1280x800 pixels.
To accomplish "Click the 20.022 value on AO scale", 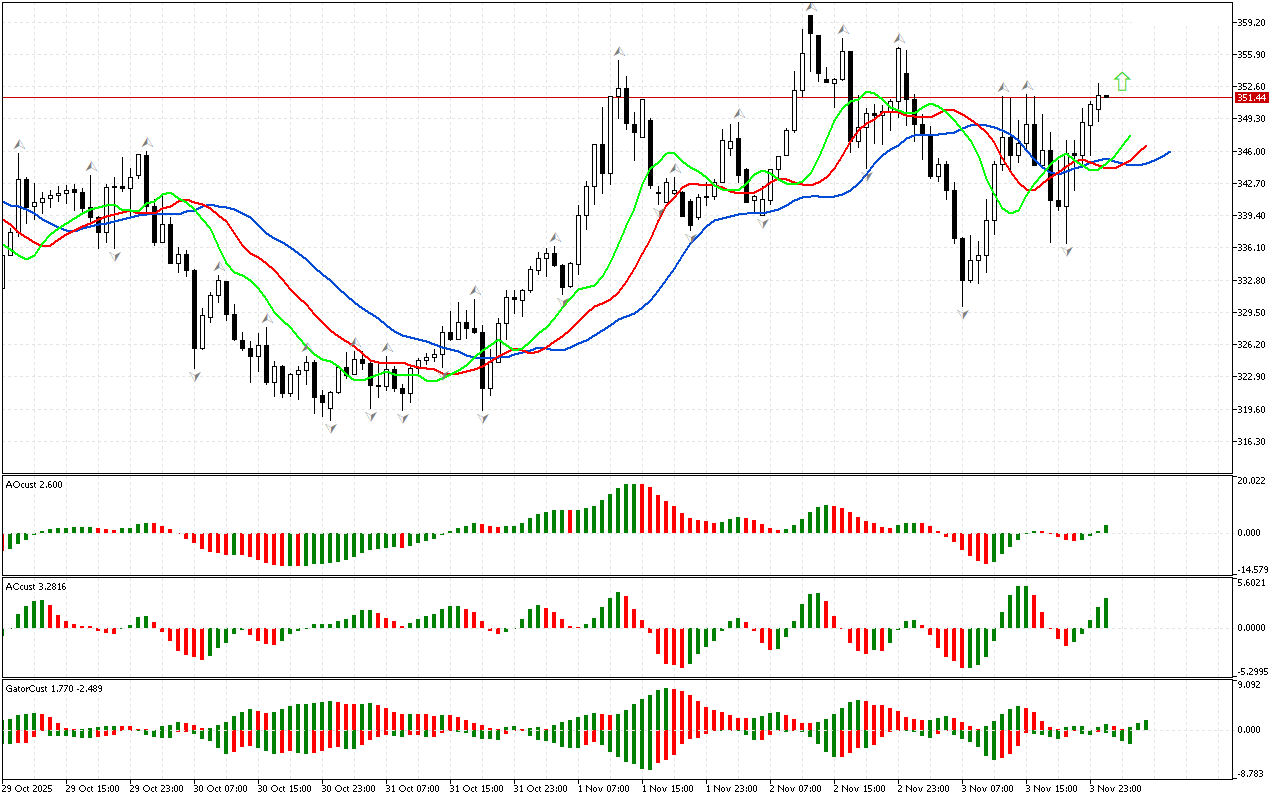I will point(1251,481).
